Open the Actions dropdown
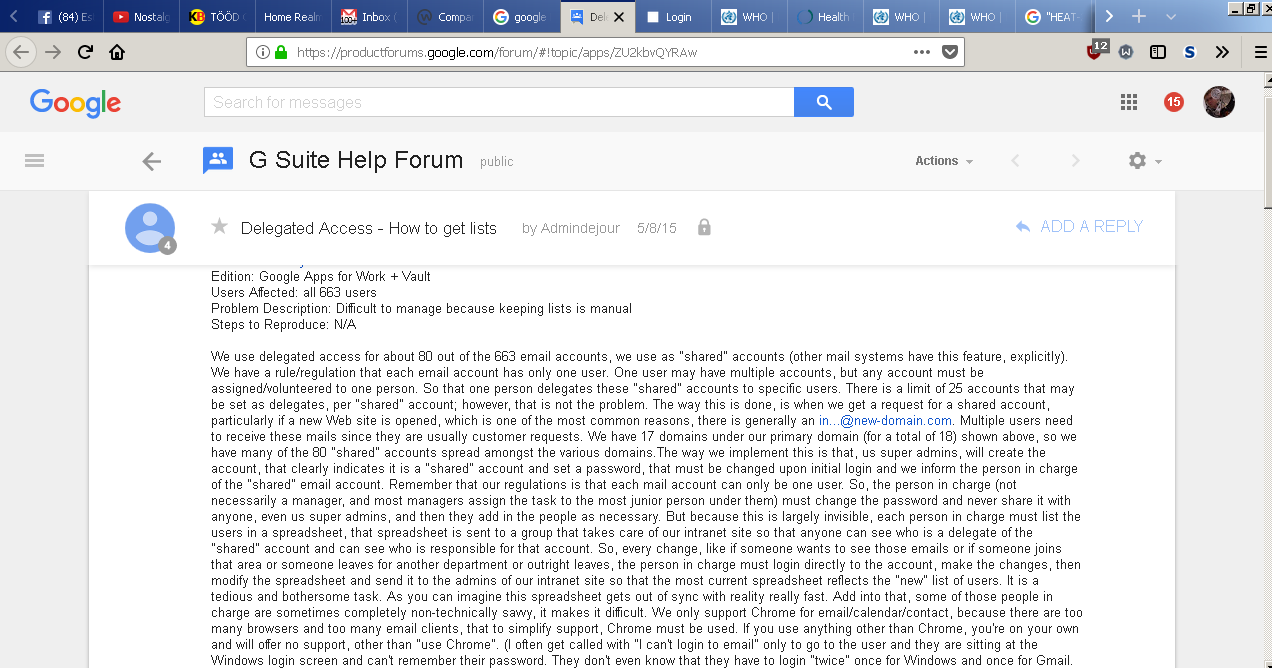 pos(944,161)
